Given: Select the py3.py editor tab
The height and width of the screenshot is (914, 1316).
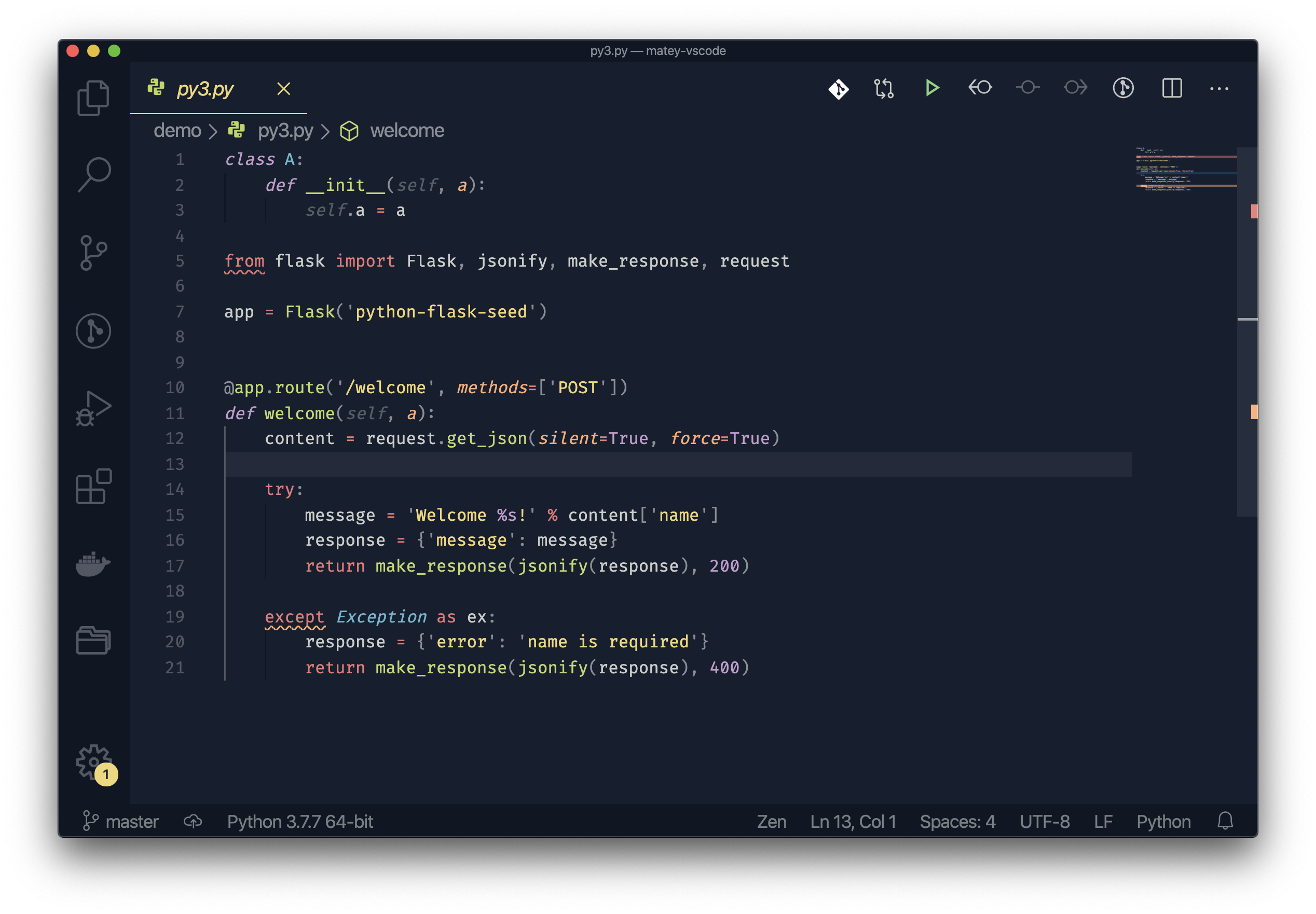Looking at the screenshot, I should 204,89.
